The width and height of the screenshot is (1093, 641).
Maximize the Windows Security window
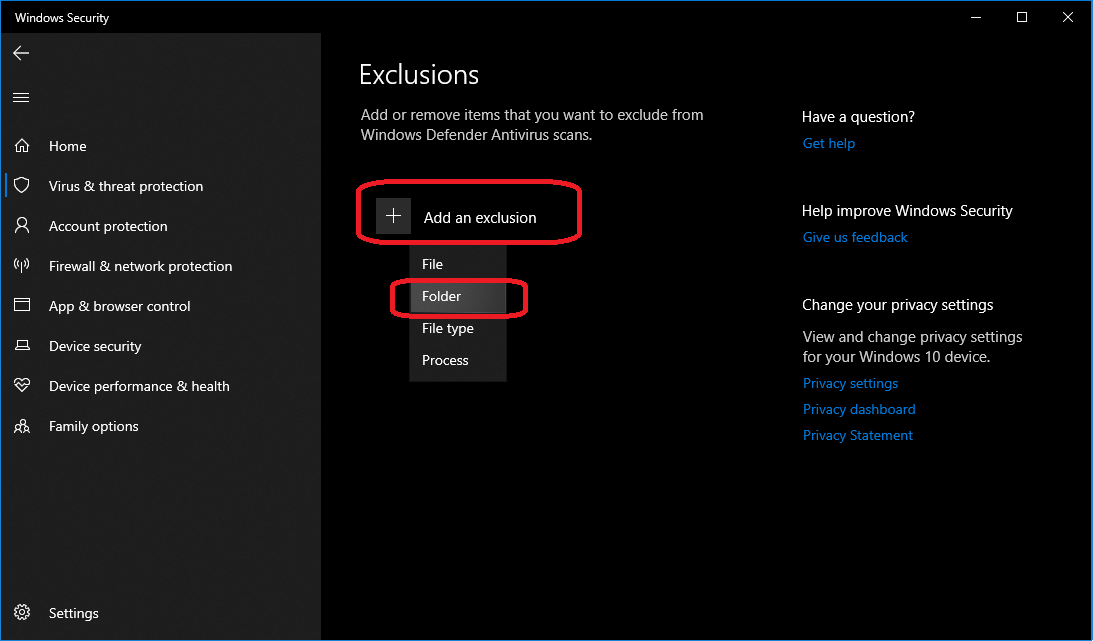[1022, 17]
